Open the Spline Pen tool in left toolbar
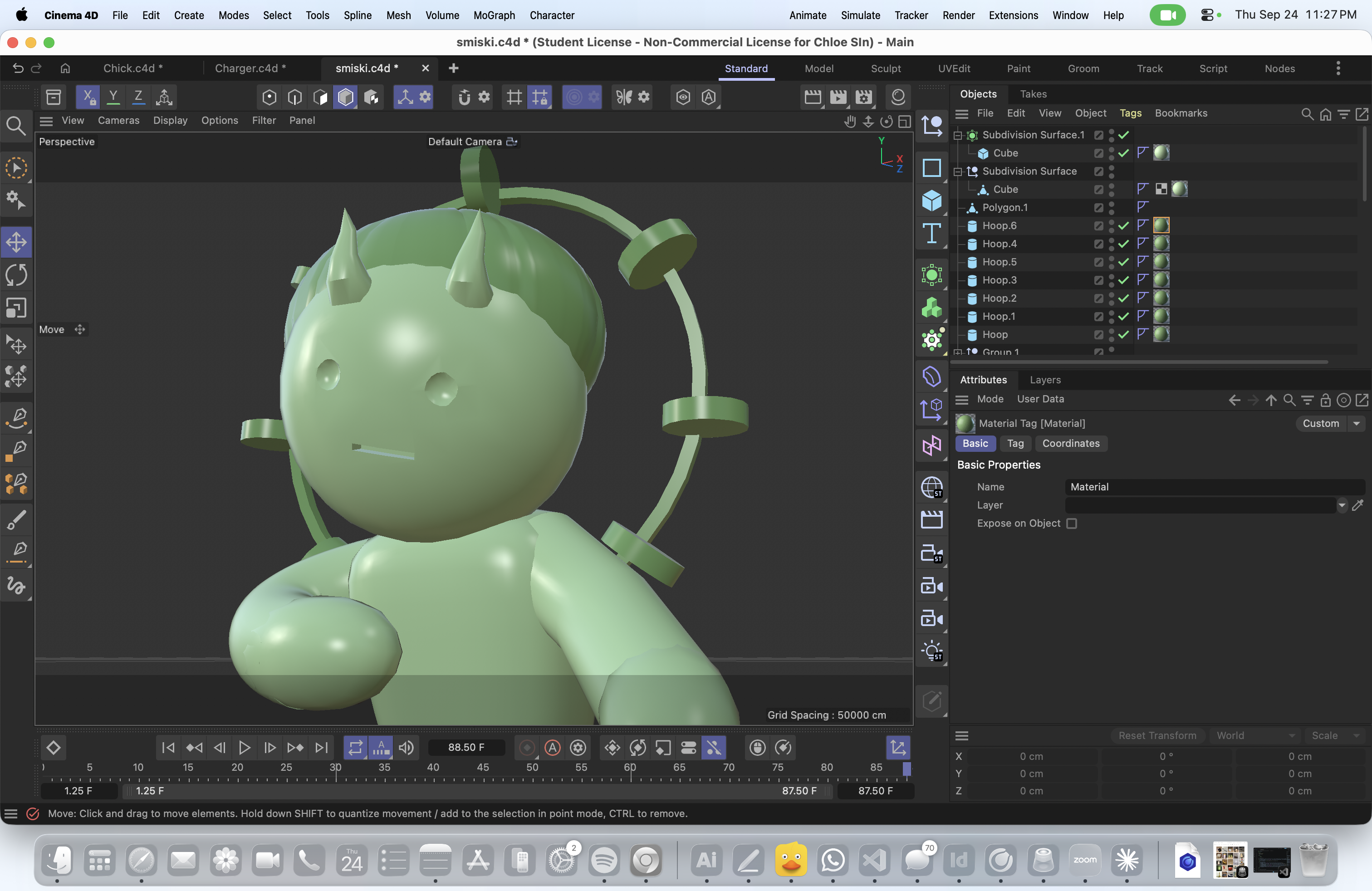 (16, 418)
